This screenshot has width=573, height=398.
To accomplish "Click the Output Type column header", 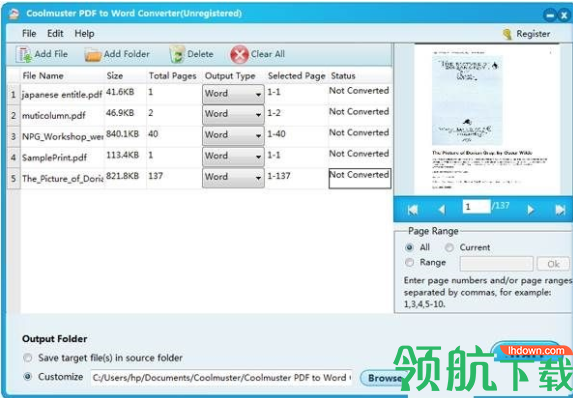I will (230, 76).
